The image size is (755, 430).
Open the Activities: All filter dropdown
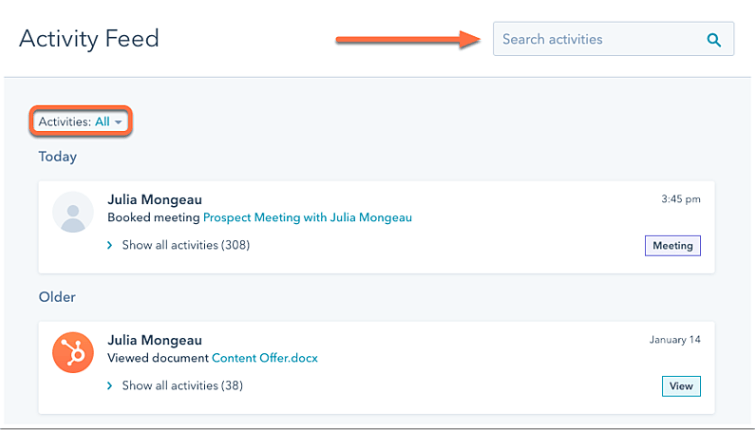[x=80, y=121]
